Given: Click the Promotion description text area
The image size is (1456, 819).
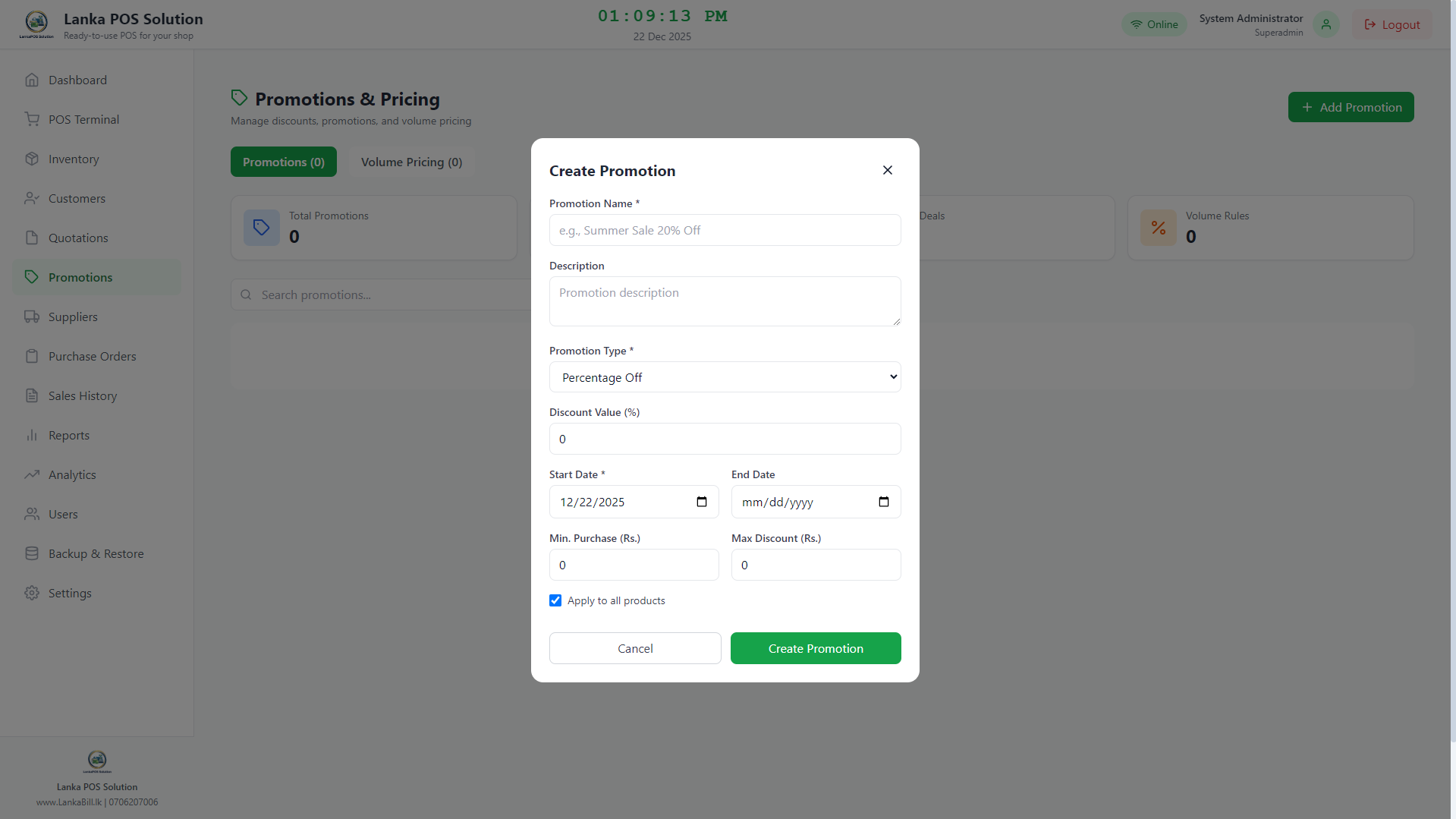Looking at the screenshot, I should click(x=725, y=301).
